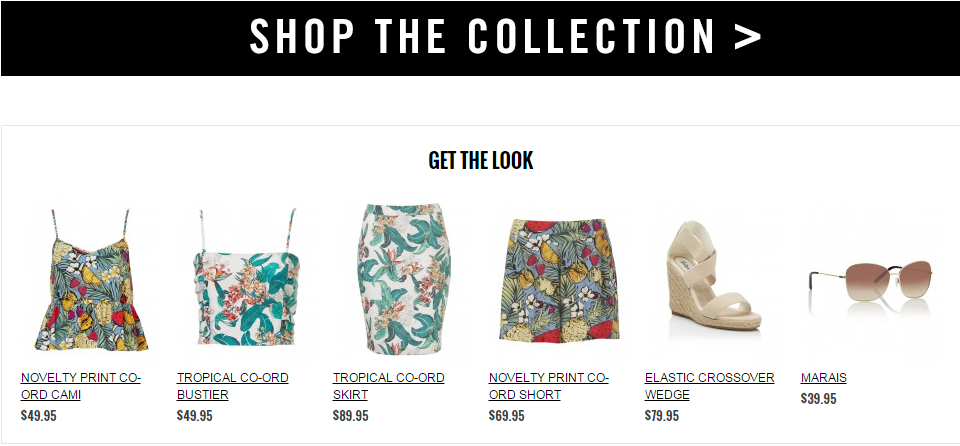Go to Novelty Print Co-ord Short link
The image size is (960, 446).
point(549,386)
